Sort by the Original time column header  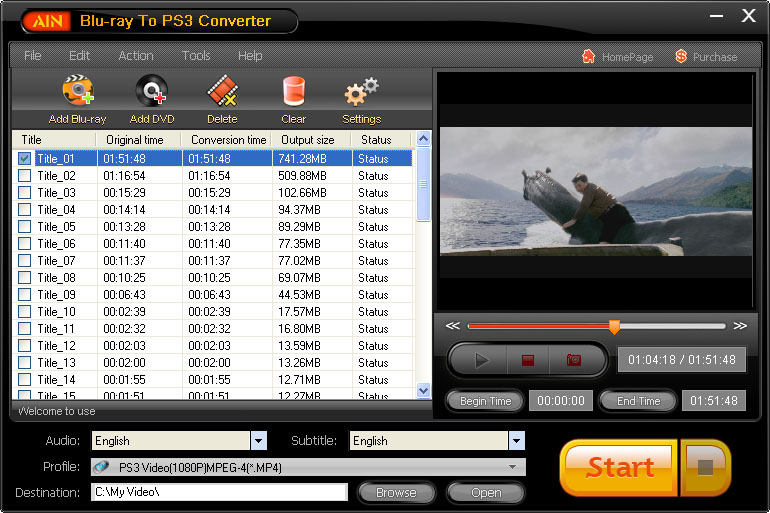(138, 139)
